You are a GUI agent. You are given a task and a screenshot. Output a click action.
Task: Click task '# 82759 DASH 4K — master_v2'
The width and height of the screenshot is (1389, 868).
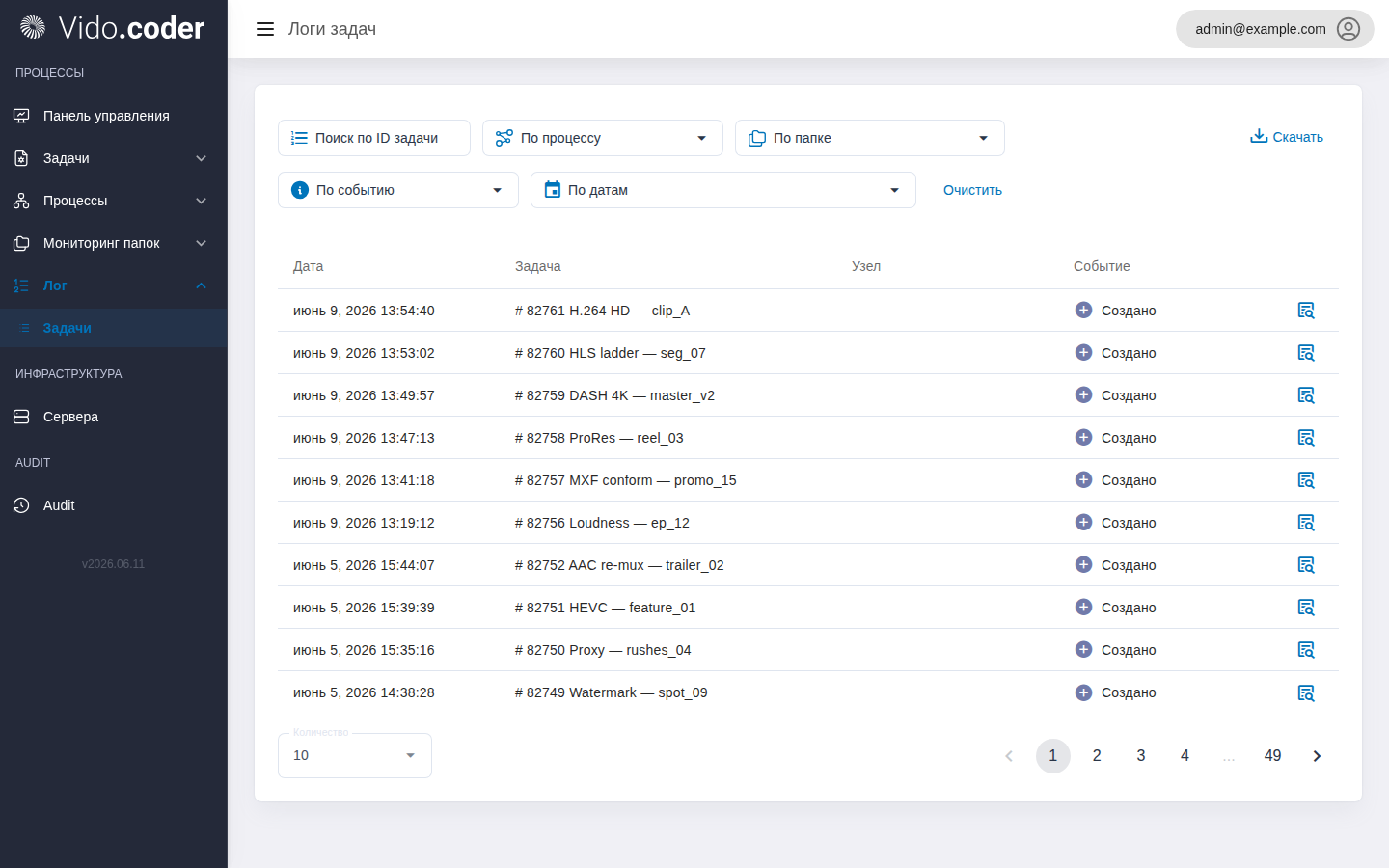[x=614, y=395]
